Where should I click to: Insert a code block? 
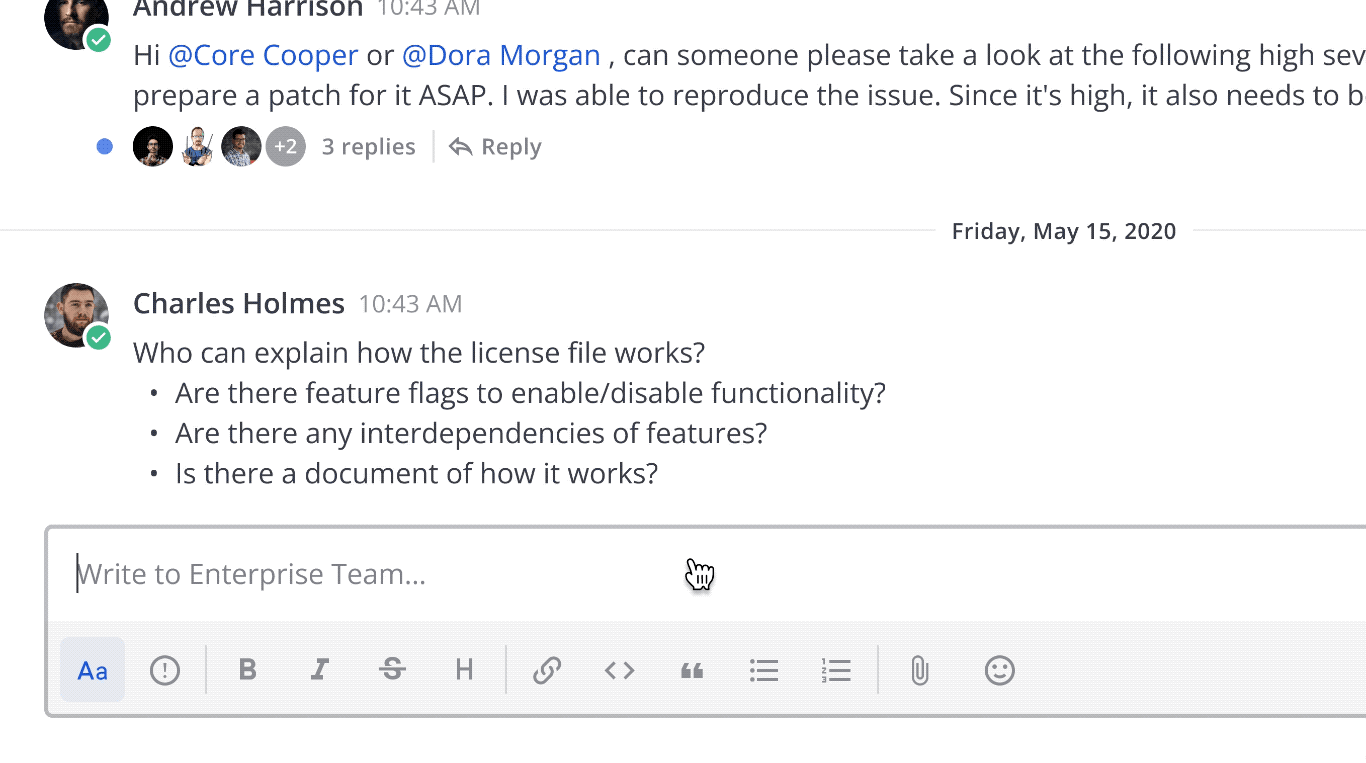(x=619, y=670)
